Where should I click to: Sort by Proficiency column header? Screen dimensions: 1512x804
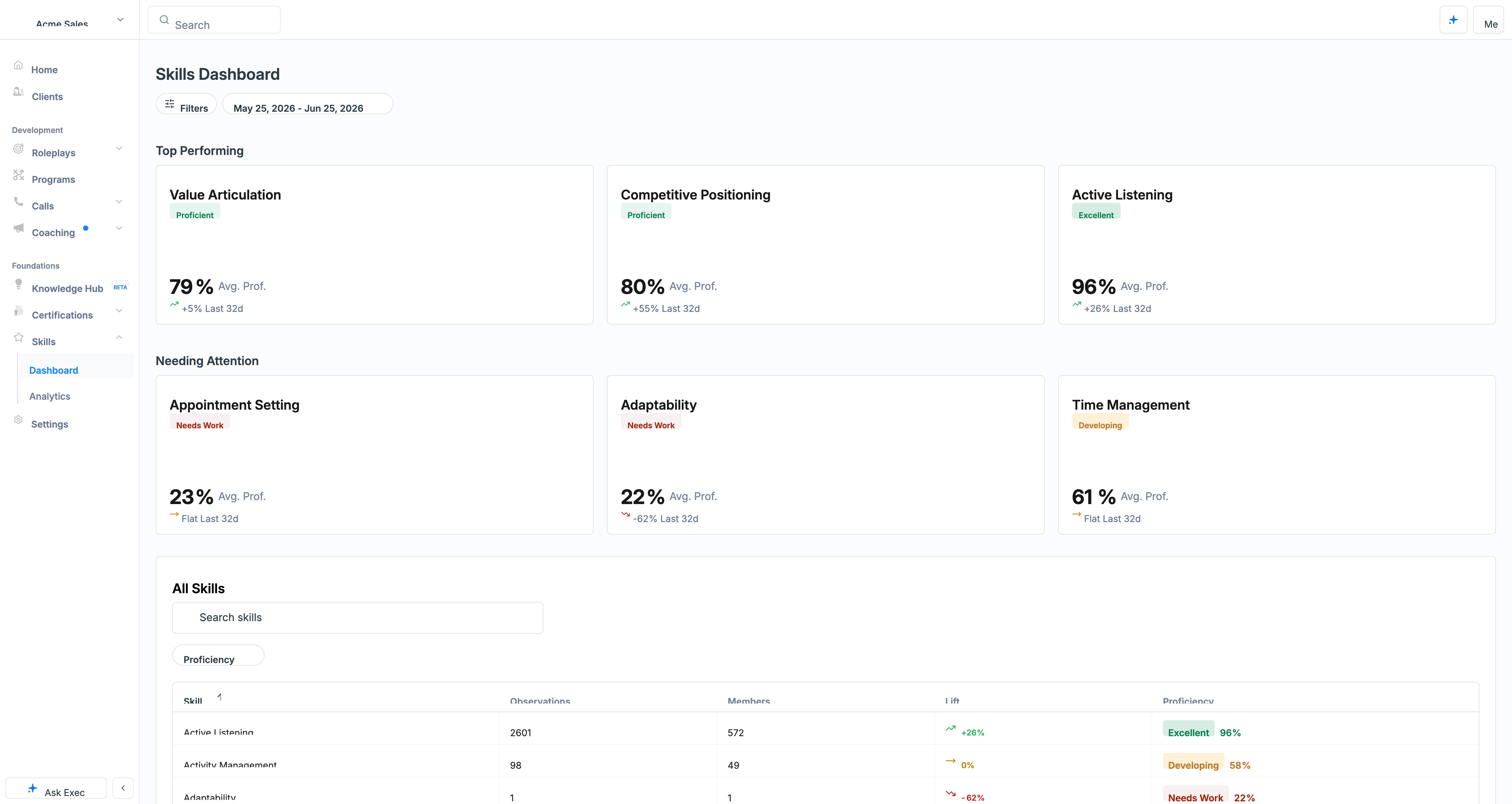pyautogui.click(x=1188, y=701)
